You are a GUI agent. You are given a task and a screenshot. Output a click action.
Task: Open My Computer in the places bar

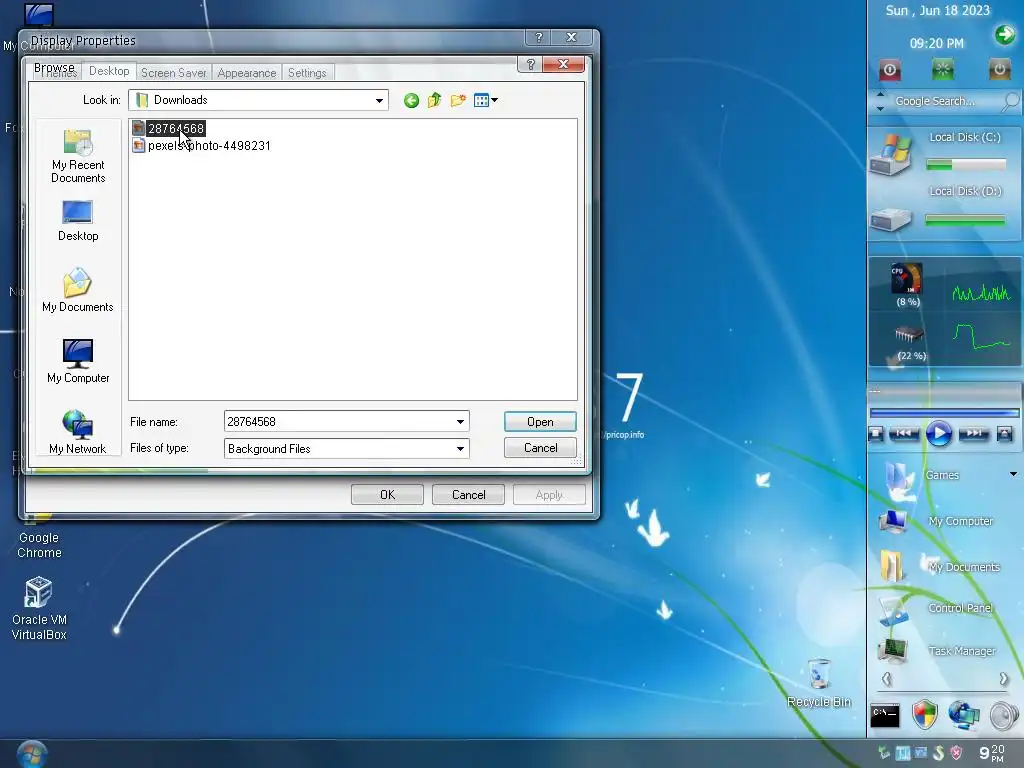78,361
